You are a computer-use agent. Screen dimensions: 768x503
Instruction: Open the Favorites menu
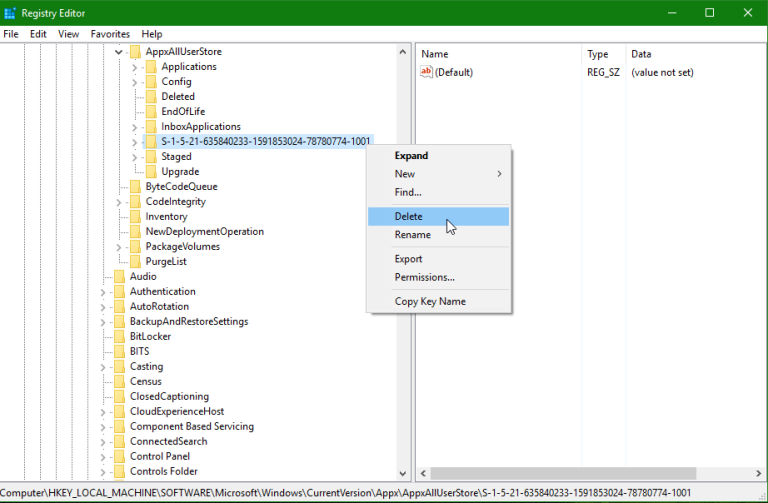(110, 34)
